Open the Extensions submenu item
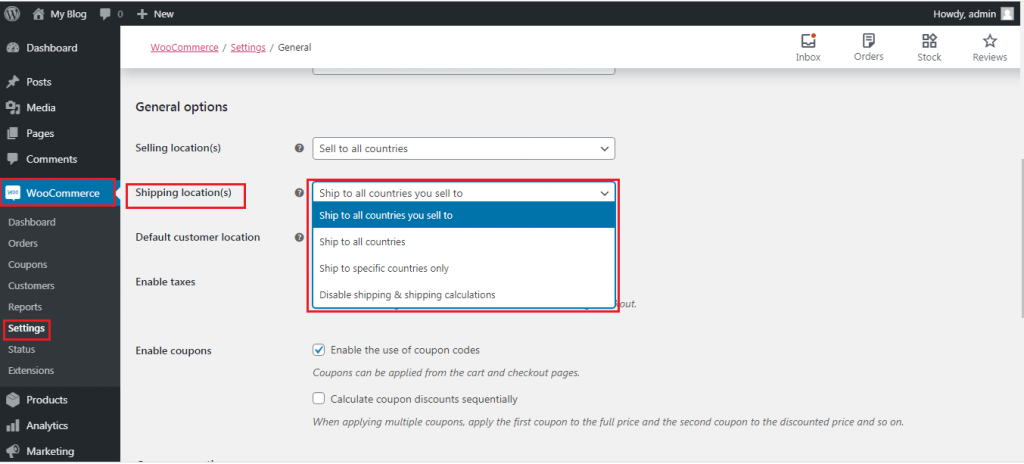The width and height of the screenshot is (1024, 464). pyautogui.click(x=31, y=371)
